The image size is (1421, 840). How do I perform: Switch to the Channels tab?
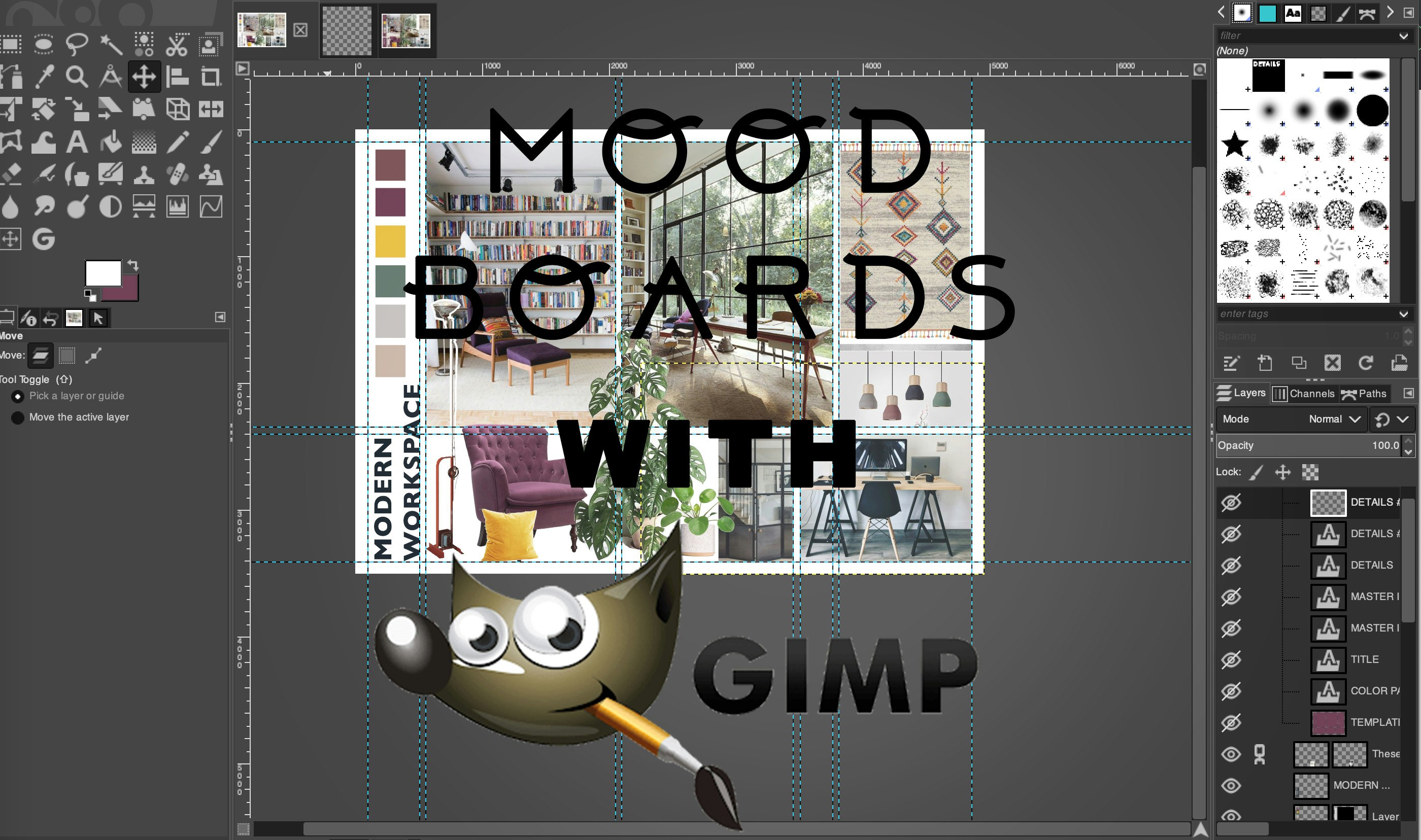click(x=1304, y=394)
